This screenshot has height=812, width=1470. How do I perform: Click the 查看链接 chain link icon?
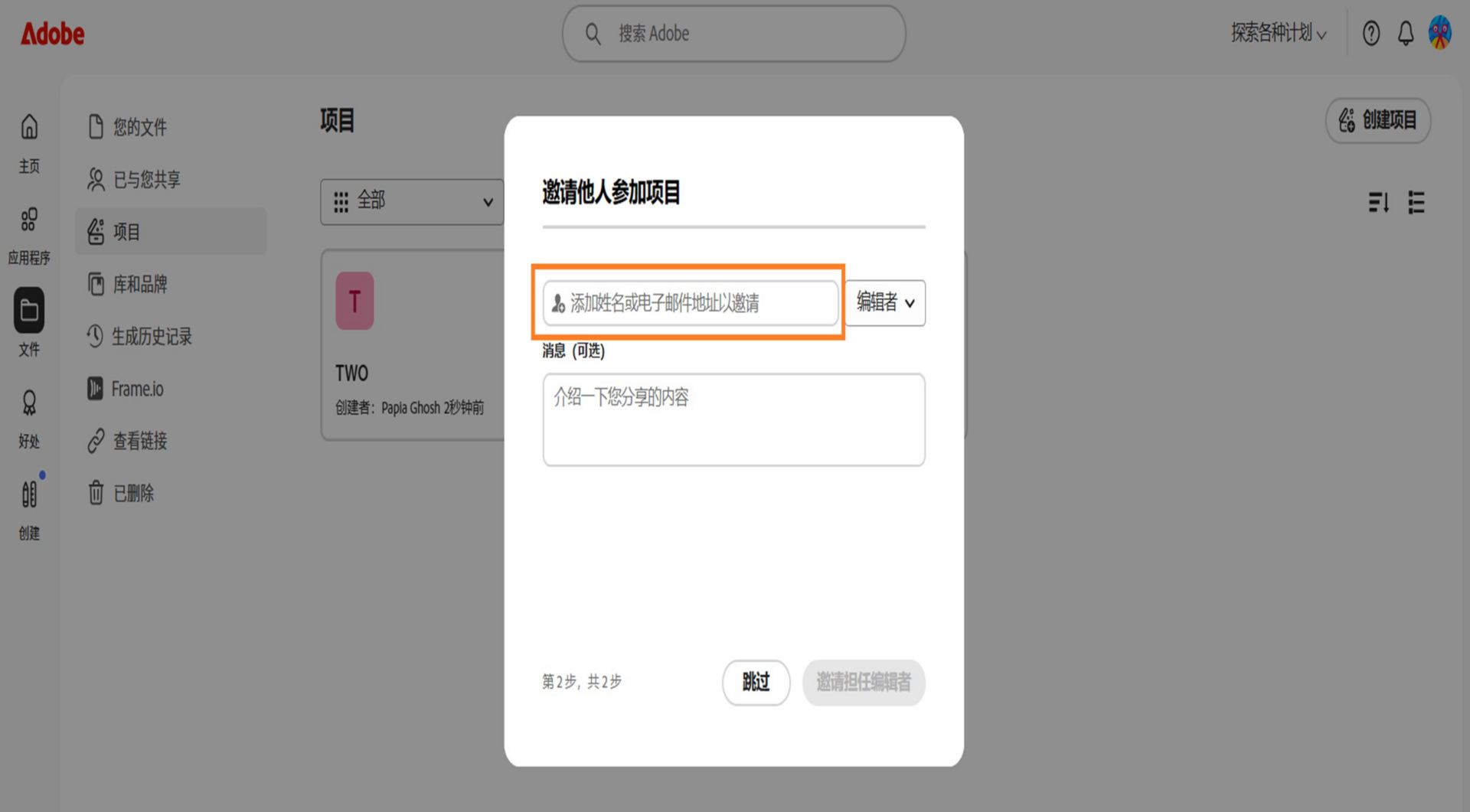pyautogui.click(x=96, y=441)
